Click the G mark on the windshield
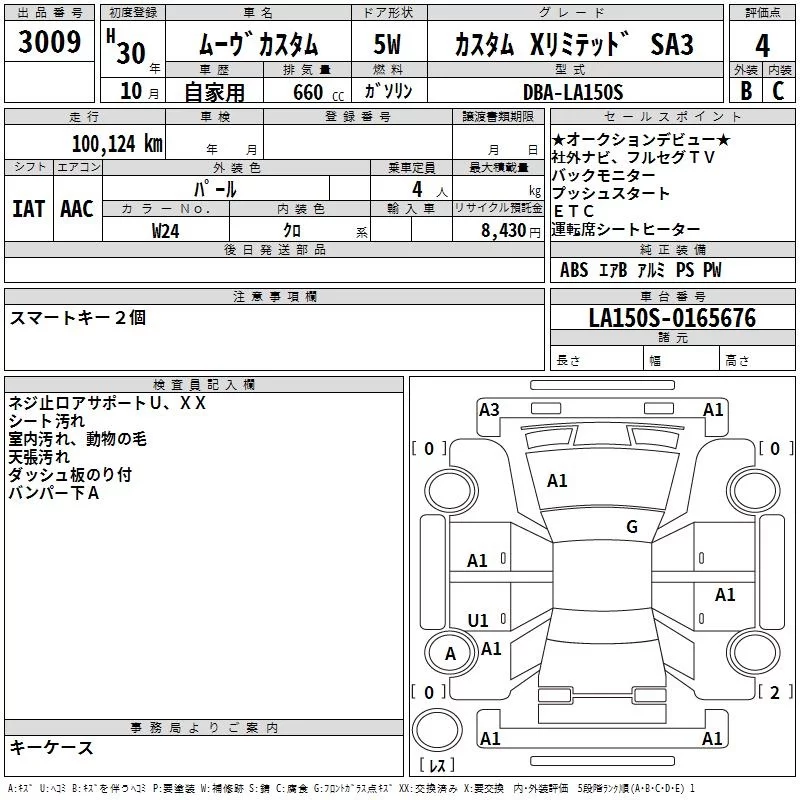 pyautogui.click(x=631, y=527)
